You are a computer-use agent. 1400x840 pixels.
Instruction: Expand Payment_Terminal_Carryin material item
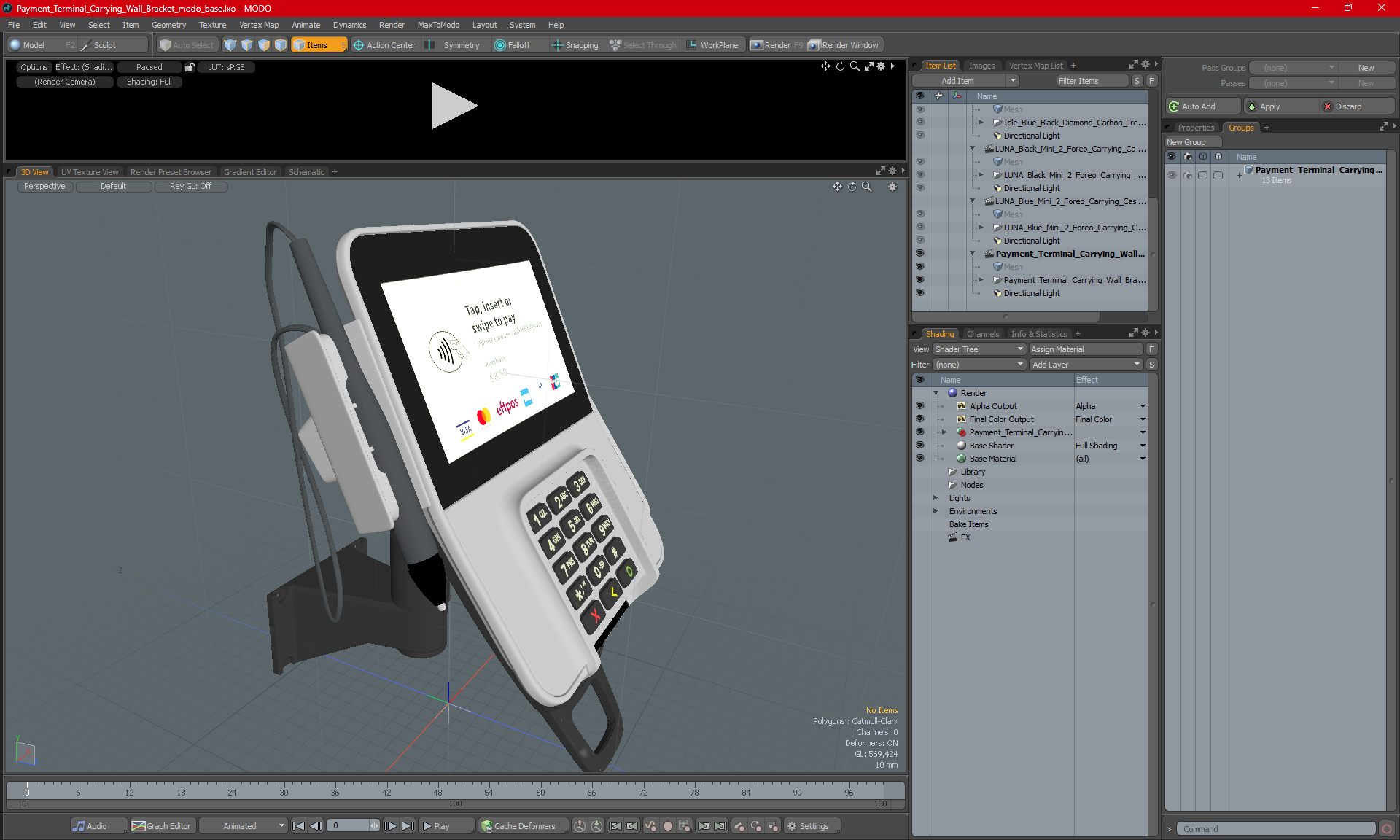(944, 432)
